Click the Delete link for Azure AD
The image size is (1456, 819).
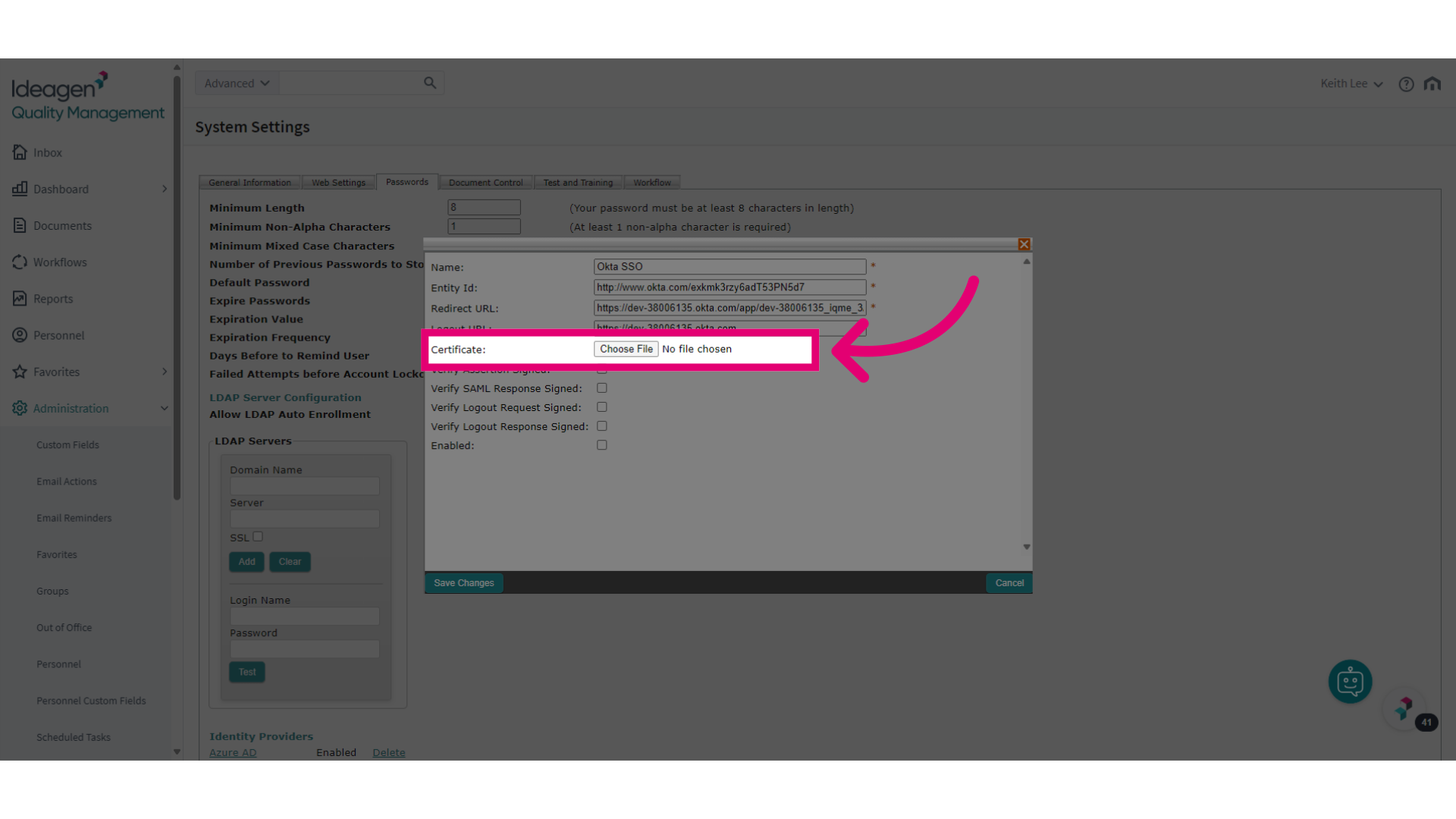click(389, 752)
